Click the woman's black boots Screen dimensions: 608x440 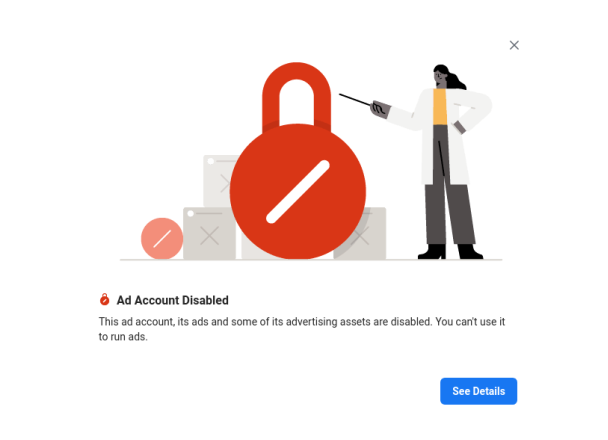(450, 251)
